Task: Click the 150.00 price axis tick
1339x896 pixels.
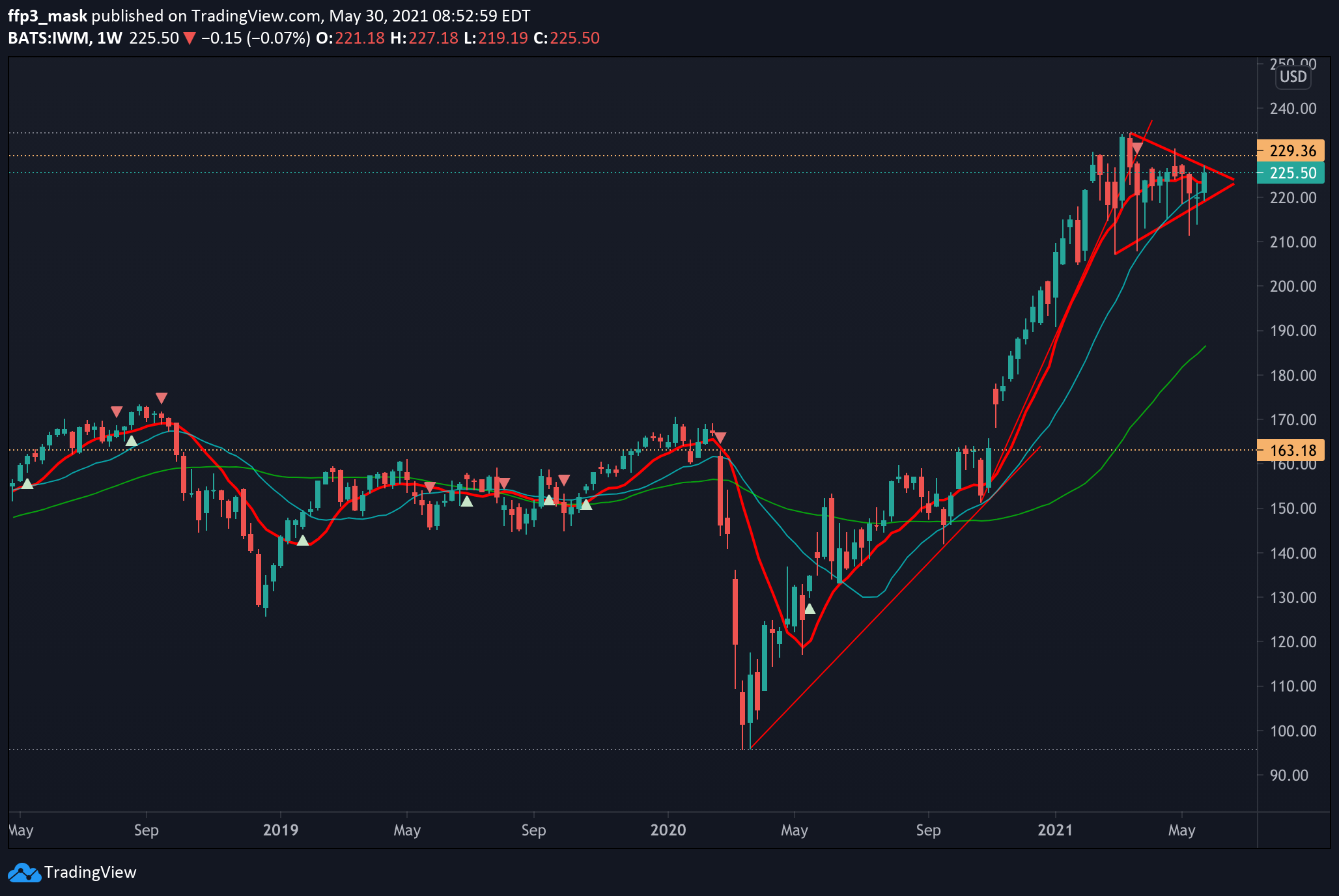Action: click(x=1293, y=509)
